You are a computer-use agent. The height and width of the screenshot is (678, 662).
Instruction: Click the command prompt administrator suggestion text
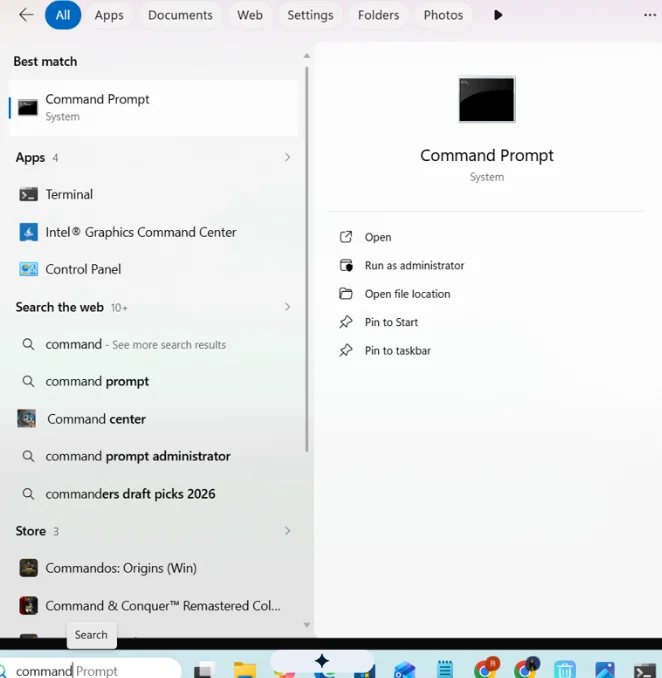point(138,456)
